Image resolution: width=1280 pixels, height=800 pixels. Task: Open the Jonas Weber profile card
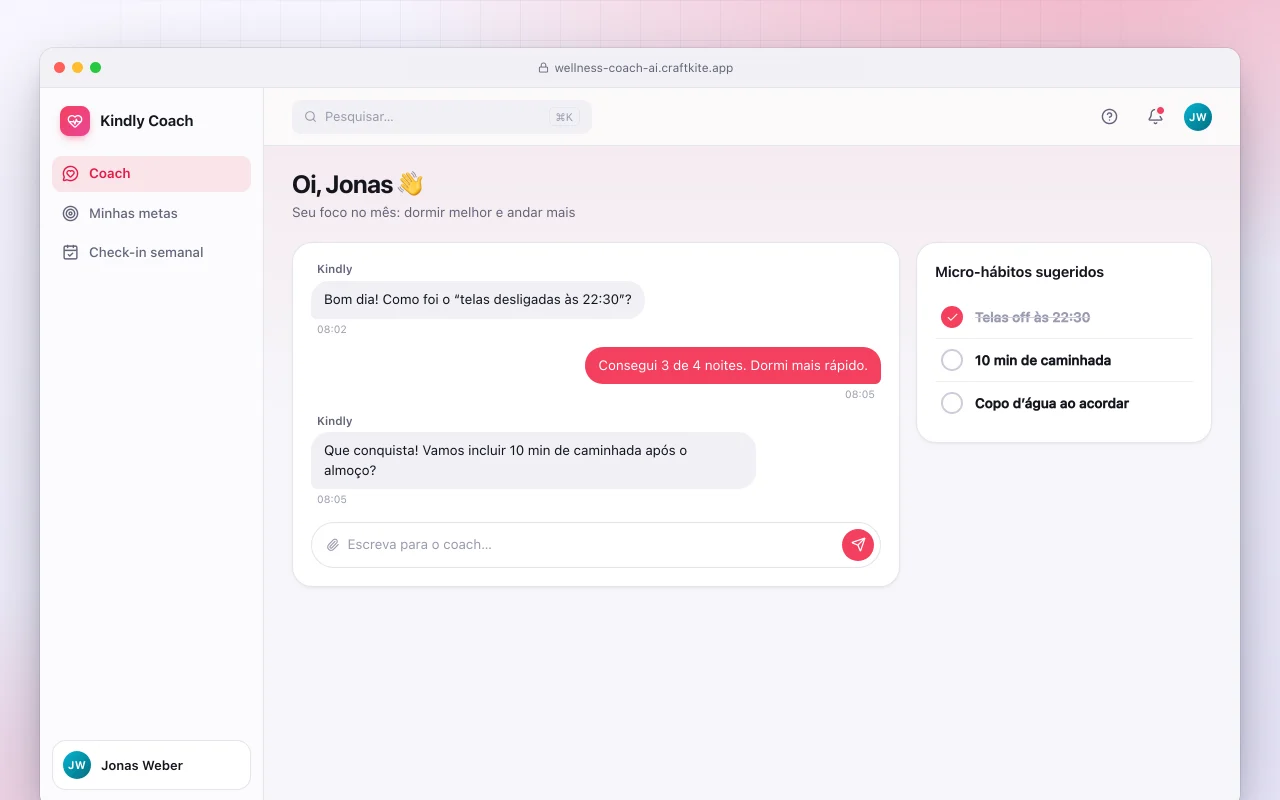(151, 765)
